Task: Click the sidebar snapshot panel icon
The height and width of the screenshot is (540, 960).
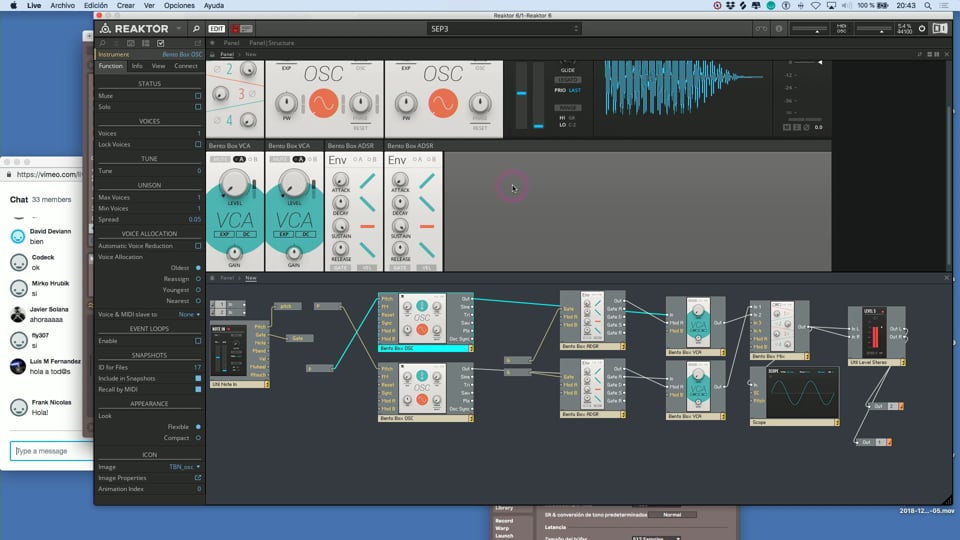Action: pos(130,43)
